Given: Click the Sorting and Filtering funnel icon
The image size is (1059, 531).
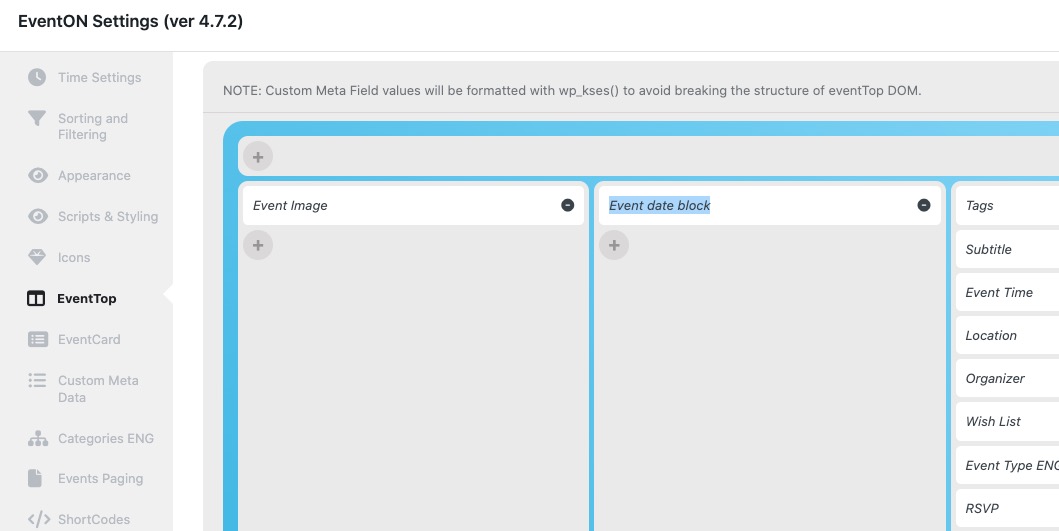Looking at the screenshot, I should tap(37, 118).
